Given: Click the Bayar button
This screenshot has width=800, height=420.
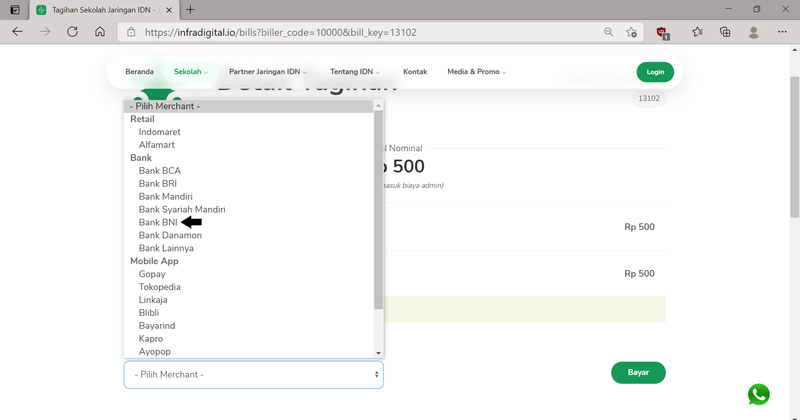Looking at the screenshot, I should (638, 373).
